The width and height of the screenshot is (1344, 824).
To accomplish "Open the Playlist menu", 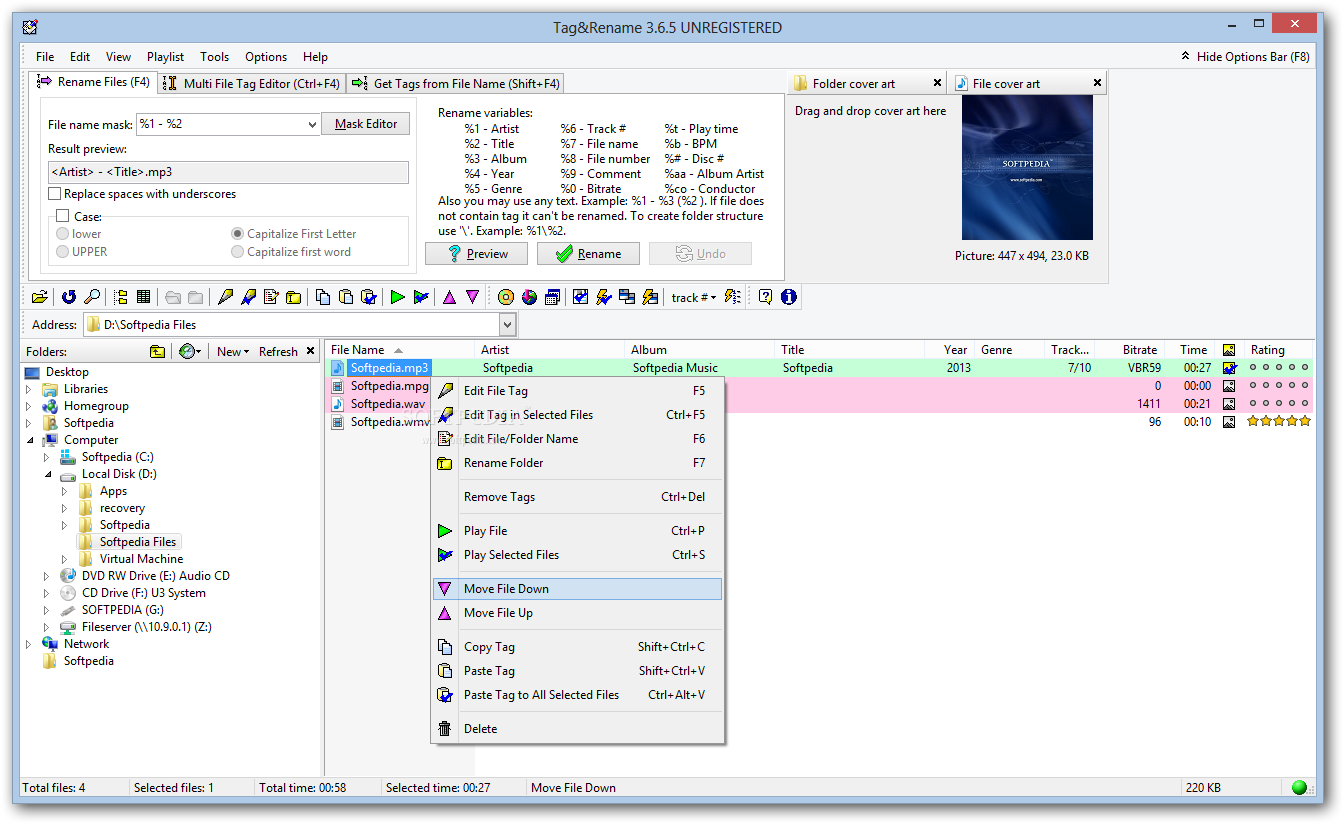I will 165,57.
